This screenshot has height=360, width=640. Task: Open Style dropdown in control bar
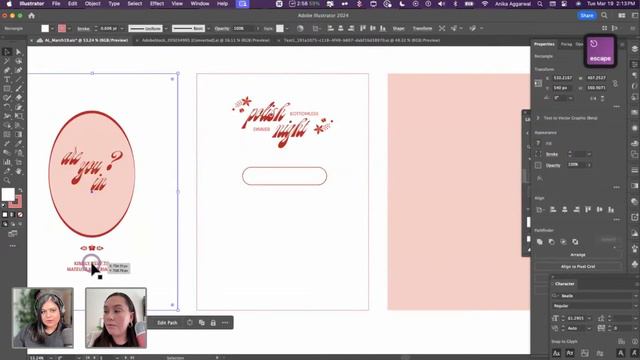tap(287, 29)
